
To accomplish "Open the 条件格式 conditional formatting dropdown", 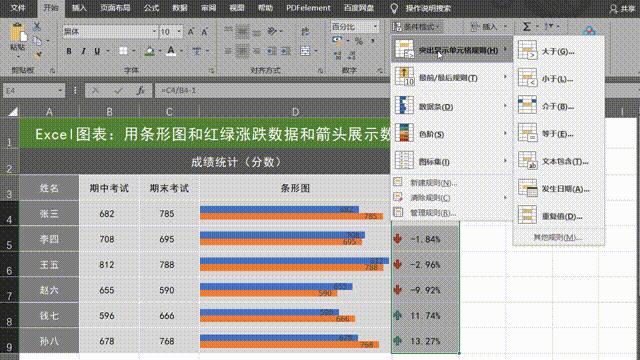I will (416, 27).
